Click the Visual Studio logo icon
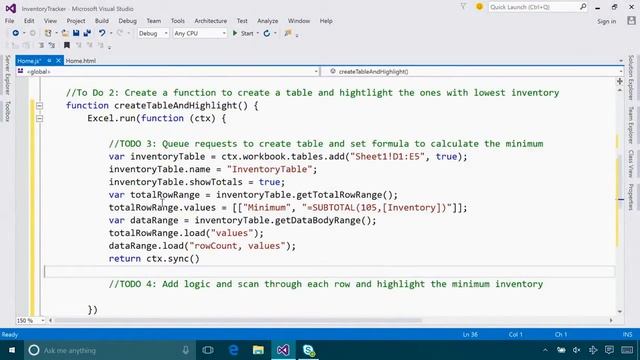Viewport: 640px width, 360px height. click(11, 8)
